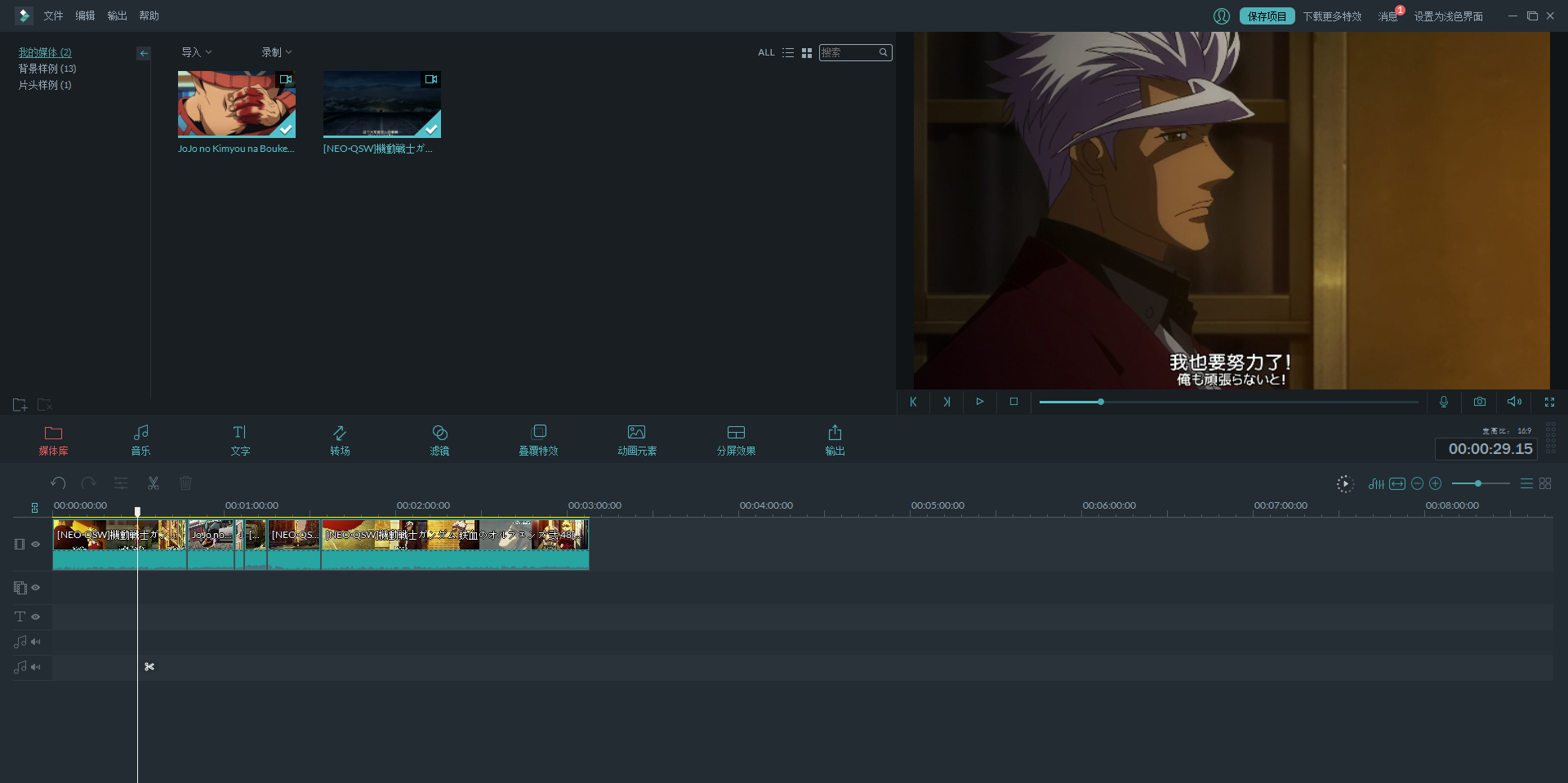Click the ALL media filter
The height and width of the screenshot is (783, 1568).
766,52
